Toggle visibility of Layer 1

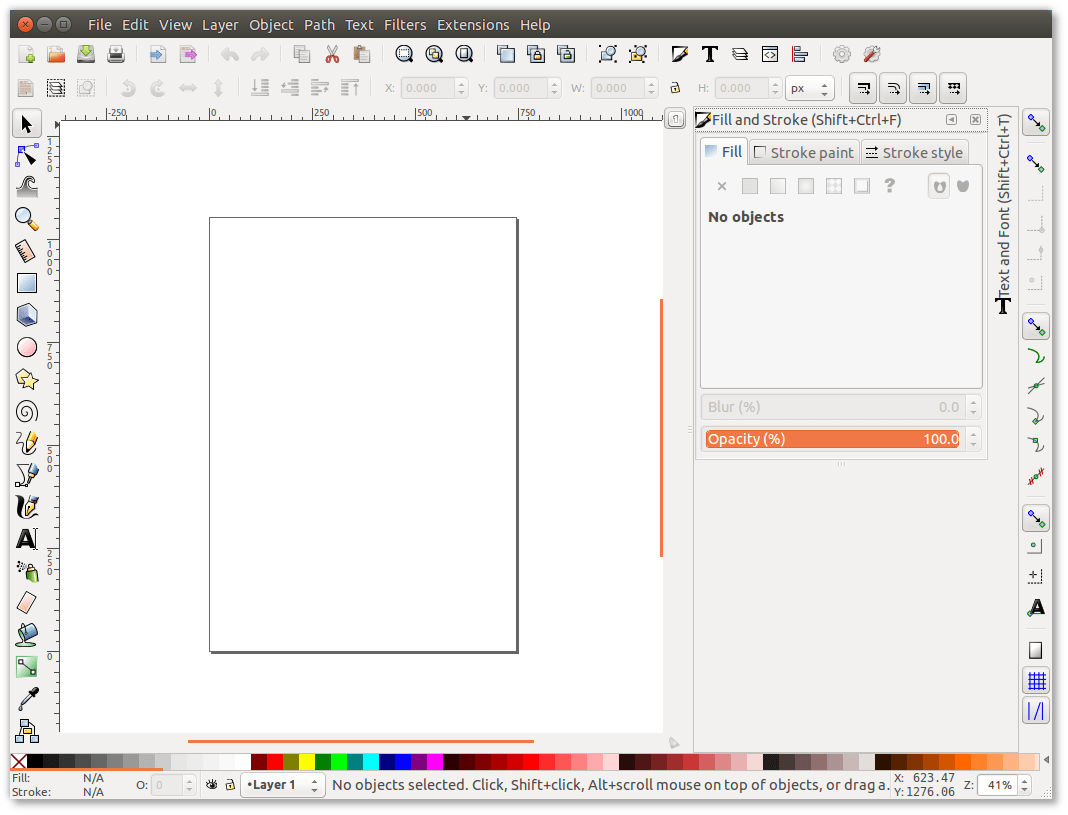point(211,785)
